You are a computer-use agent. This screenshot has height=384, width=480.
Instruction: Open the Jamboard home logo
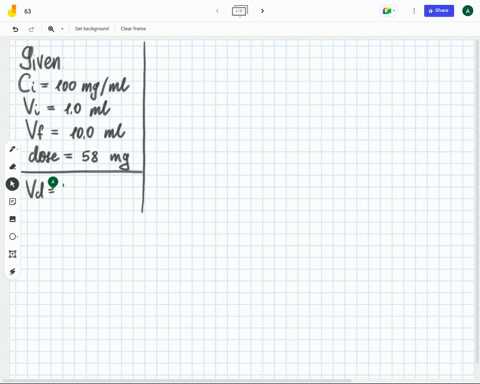[x=12, y=11]
